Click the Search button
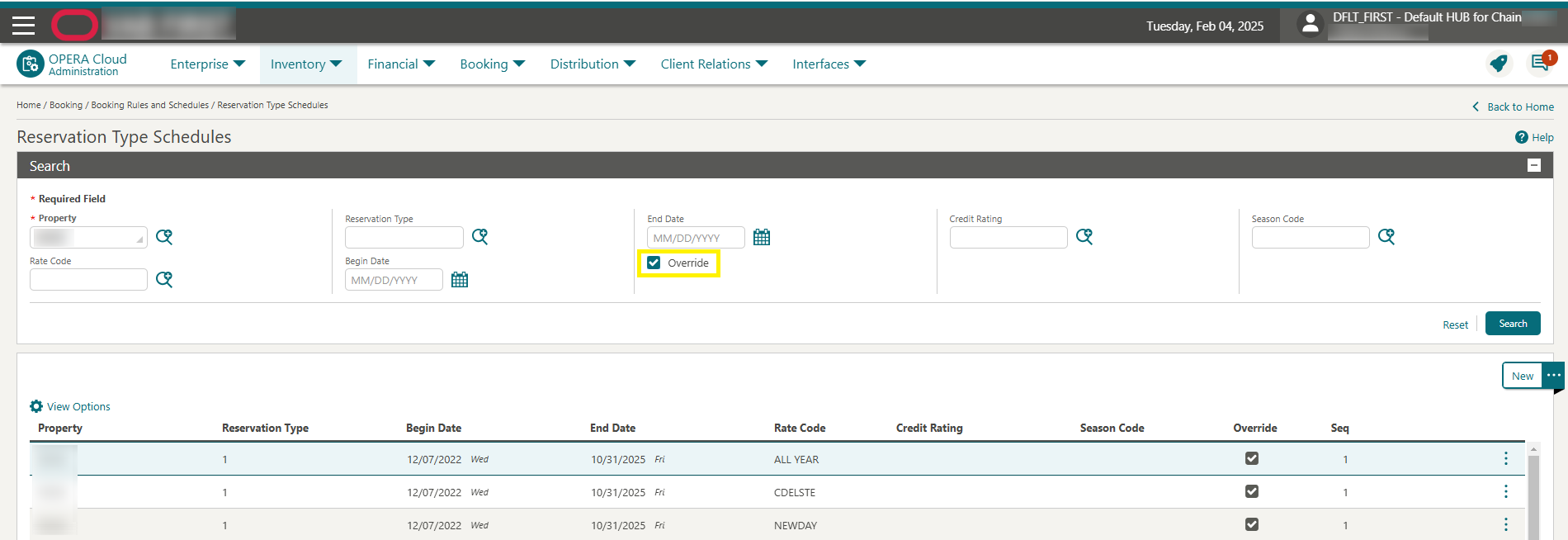This screenshot has width=1568, height=540. tap(1513, 323)
